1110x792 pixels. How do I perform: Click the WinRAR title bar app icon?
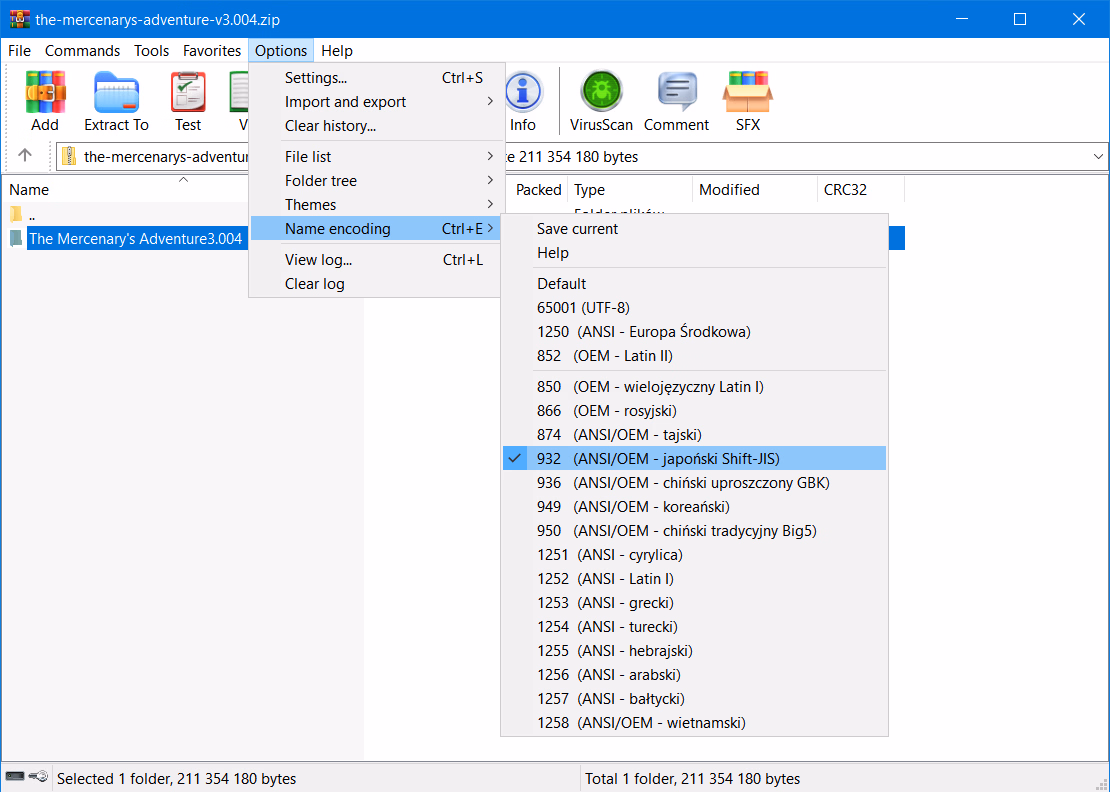pyautogui.click(x=20, y=19)
